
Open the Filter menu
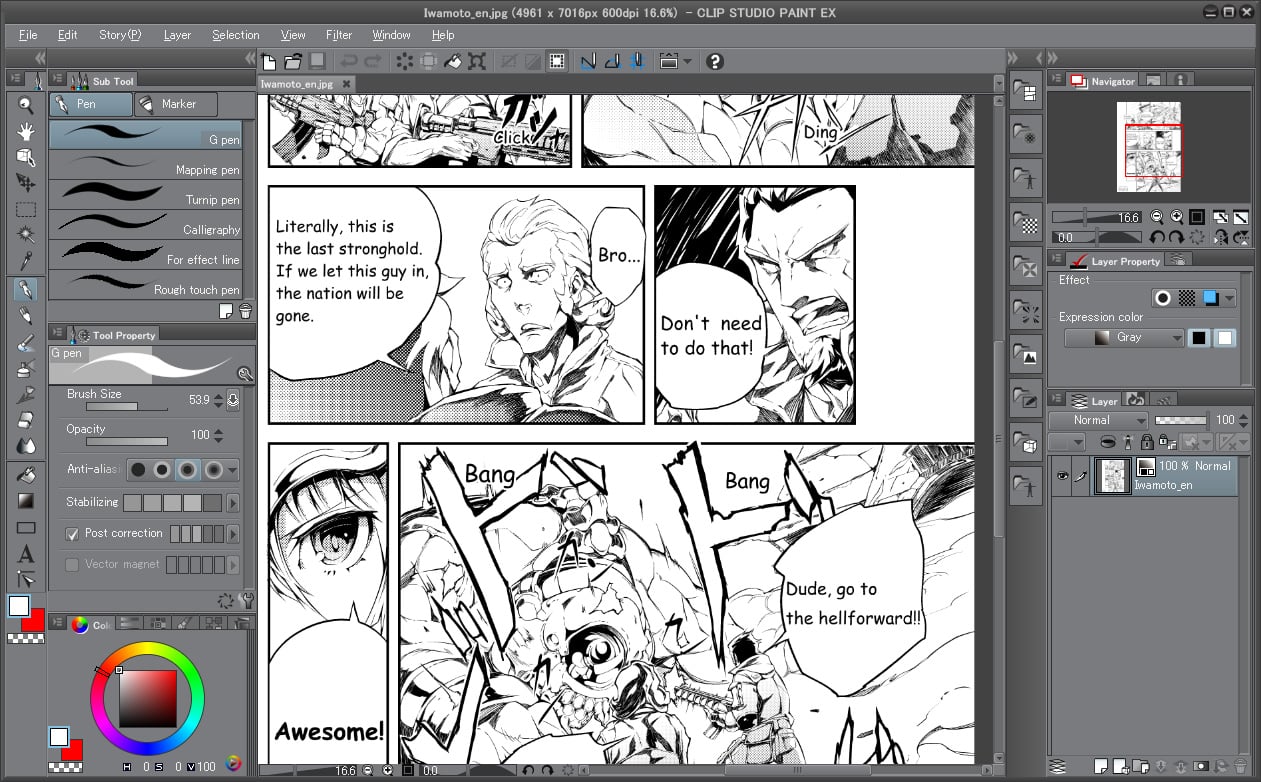pyautogui.click(x=339, y=35)
